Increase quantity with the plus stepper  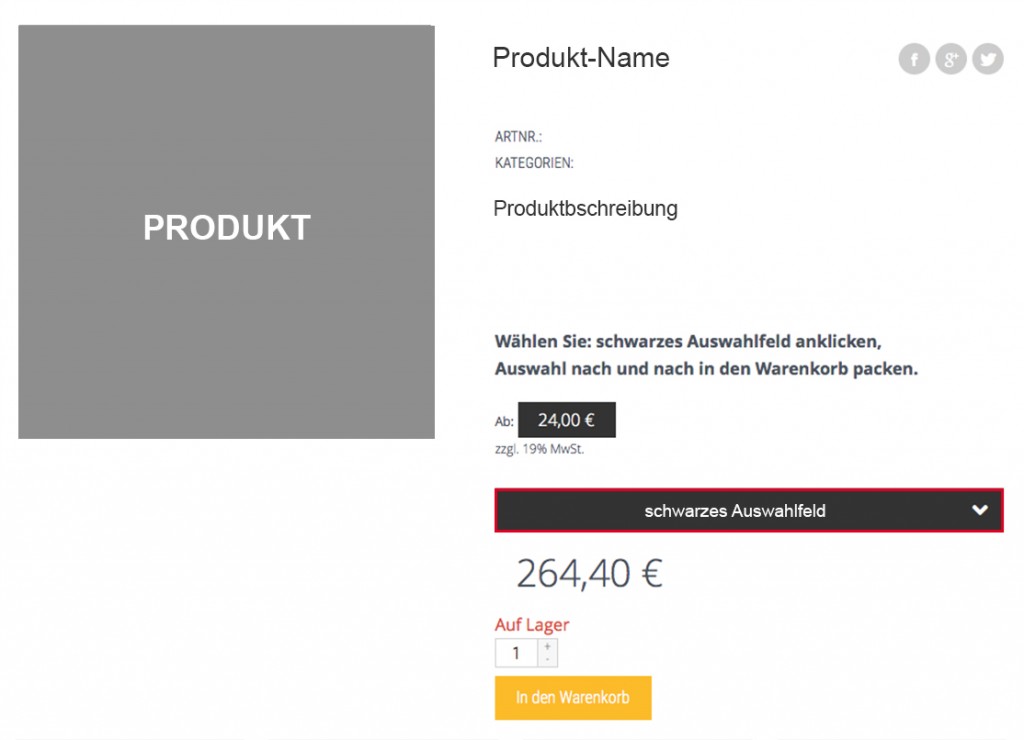point(547,647)
